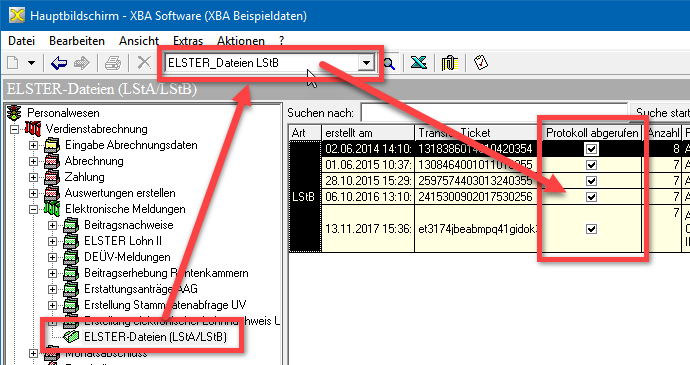Image resolution: width=690 pixels, height=365 pixels.
Task: Click the checklist note toolbar icon
Action: [481, 63]
